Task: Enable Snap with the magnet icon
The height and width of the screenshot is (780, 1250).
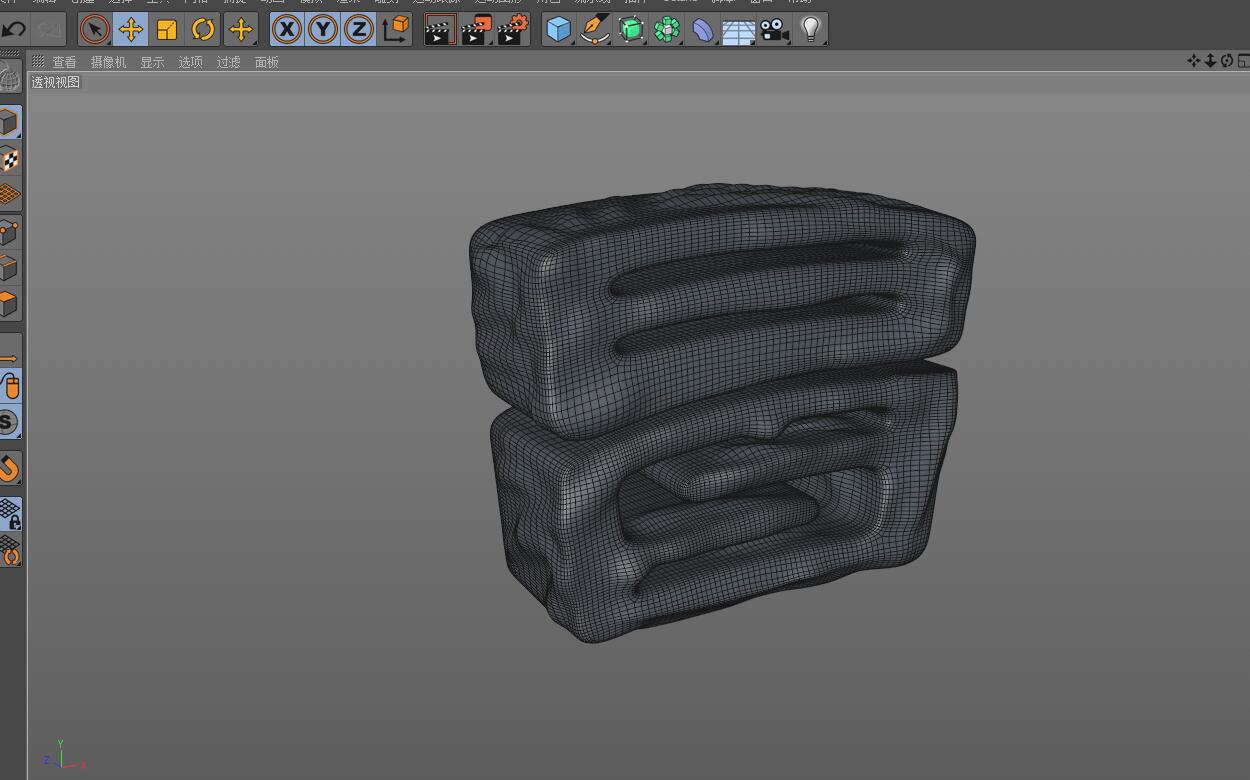Action: (x=10, y=468)
